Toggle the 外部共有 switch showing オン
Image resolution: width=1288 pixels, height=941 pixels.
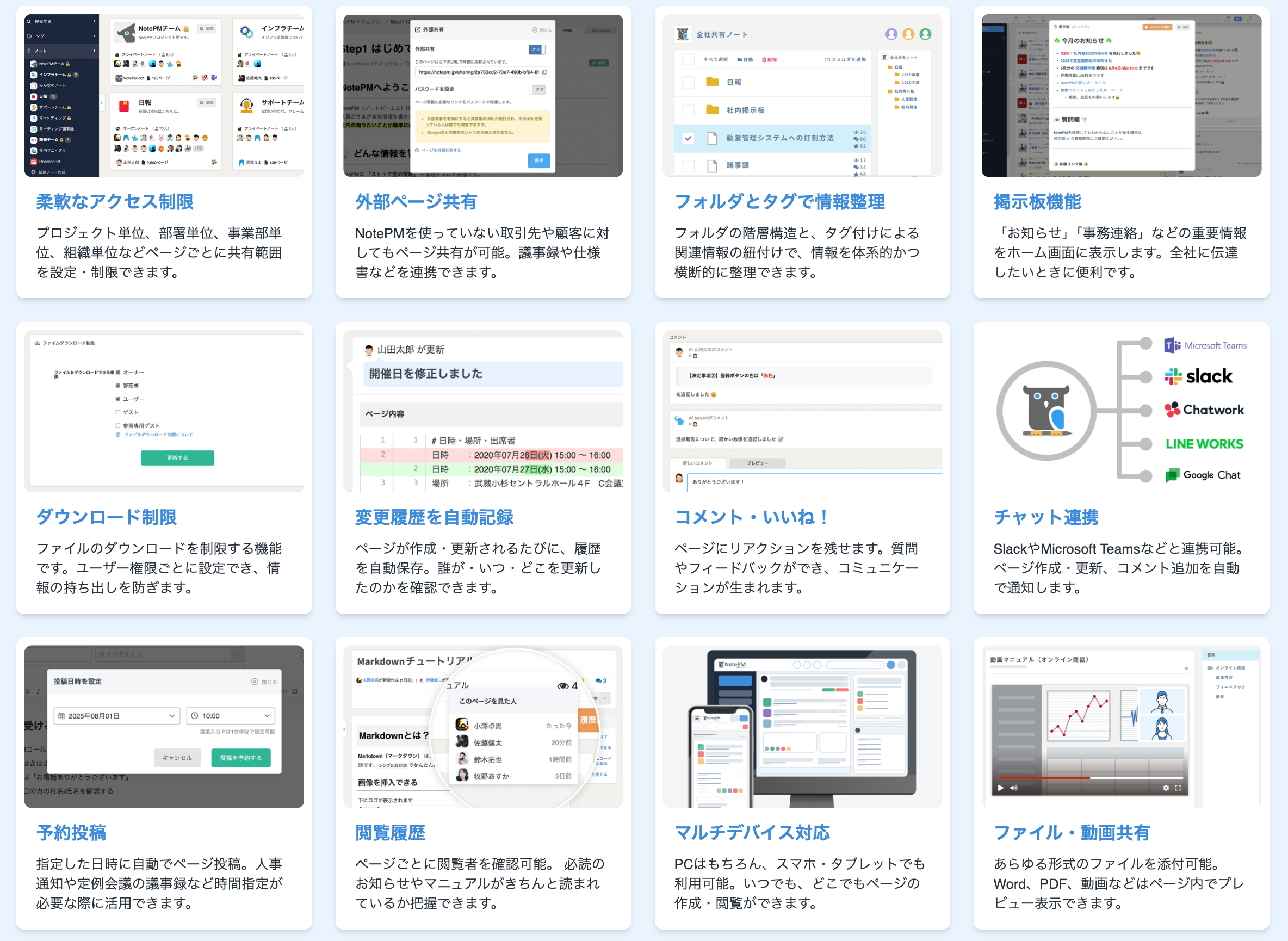click(537, 49)
